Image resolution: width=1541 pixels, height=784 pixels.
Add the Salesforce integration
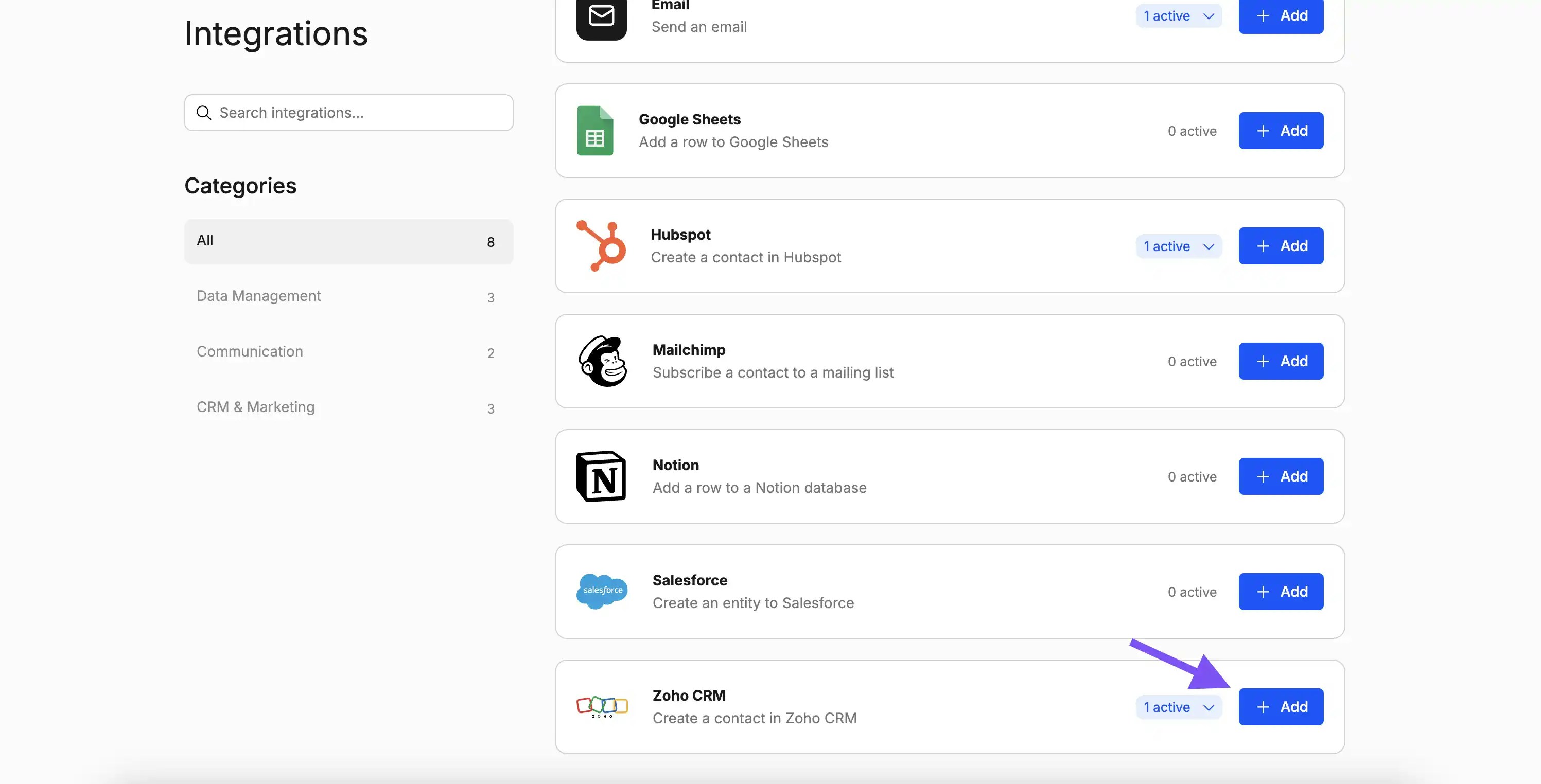click(1281, 592)
